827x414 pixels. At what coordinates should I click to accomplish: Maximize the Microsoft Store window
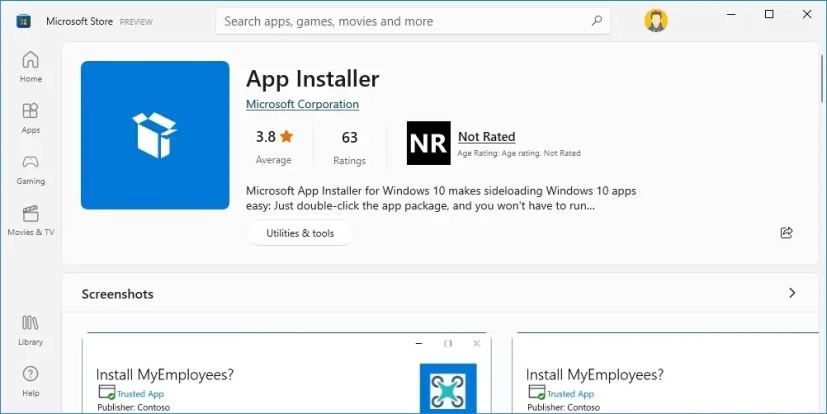769,15
